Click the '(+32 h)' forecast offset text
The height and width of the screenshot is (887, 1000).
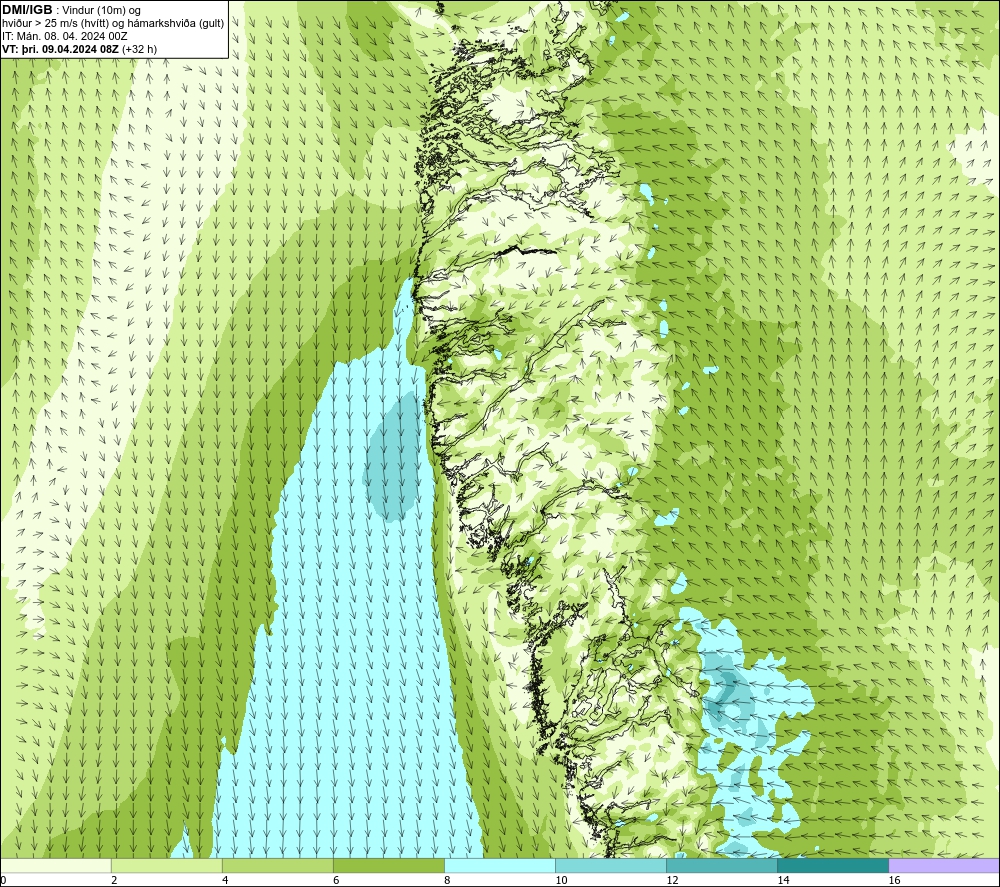point(139,48)
